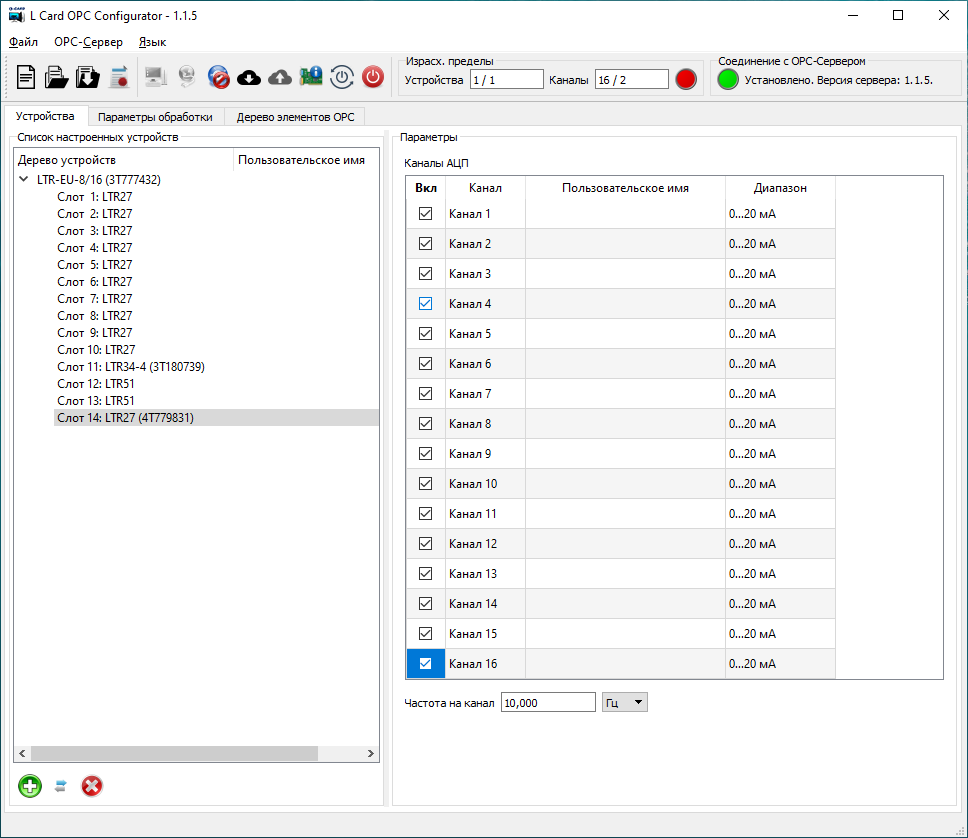This screenshot has height=838, width=968.
Task: Collapse the LTR-EU-8/16 tree node
Action: click(24, 180)
